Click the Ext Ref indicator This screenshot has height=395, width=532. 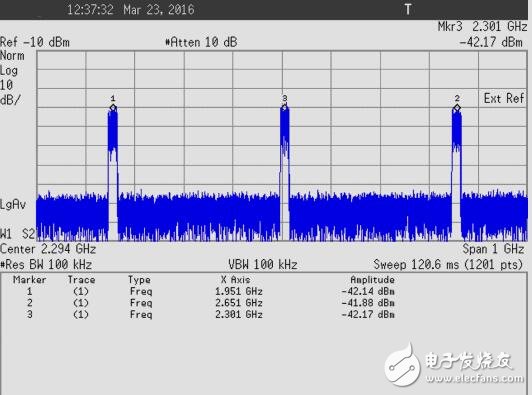pos(504,98)
